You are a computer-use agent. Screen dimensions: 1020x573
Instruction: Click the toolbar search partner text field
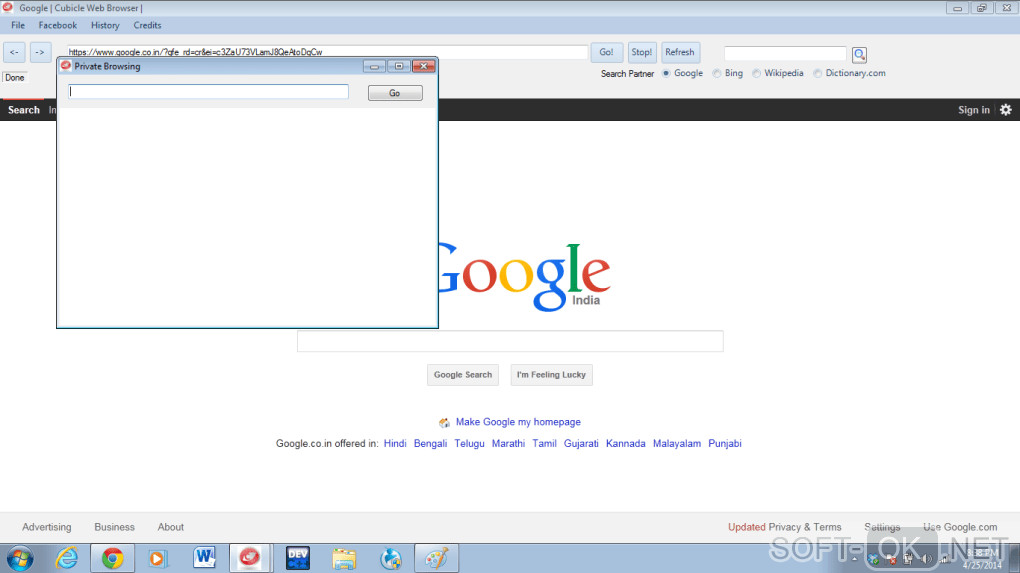point(785,54)
